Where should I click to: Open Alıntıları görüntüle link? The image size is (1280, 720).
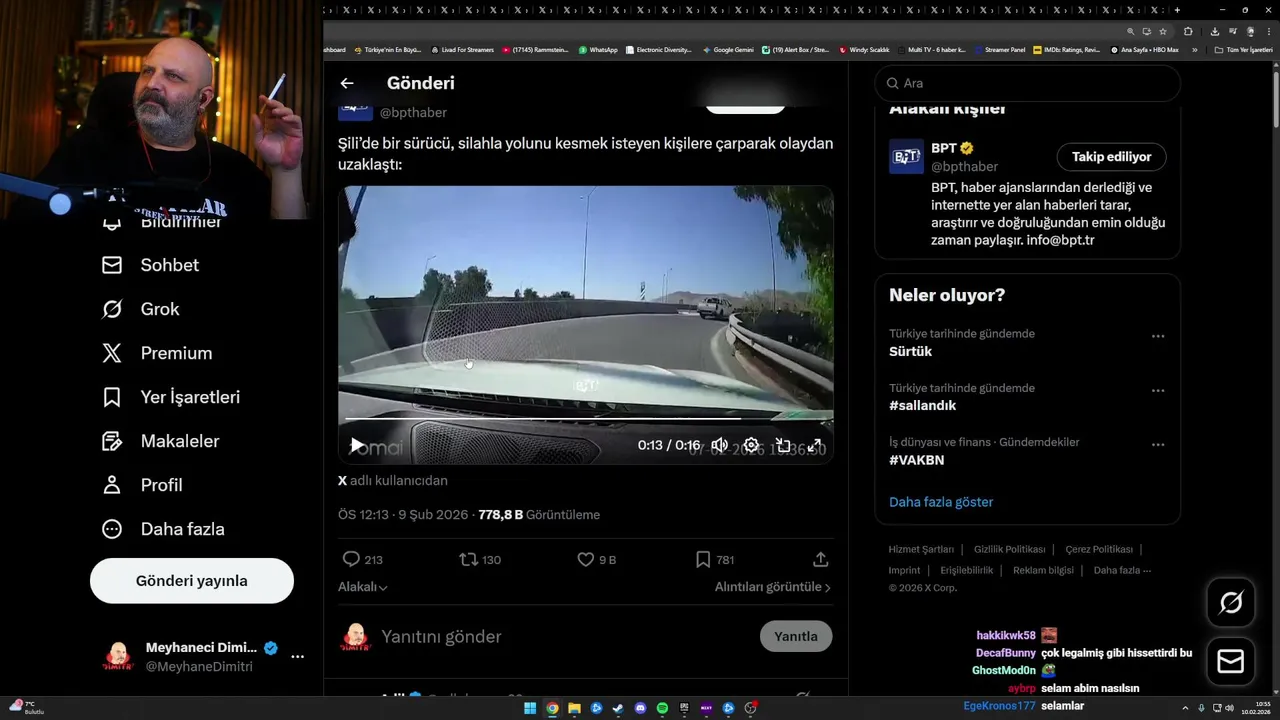point(773,587)
